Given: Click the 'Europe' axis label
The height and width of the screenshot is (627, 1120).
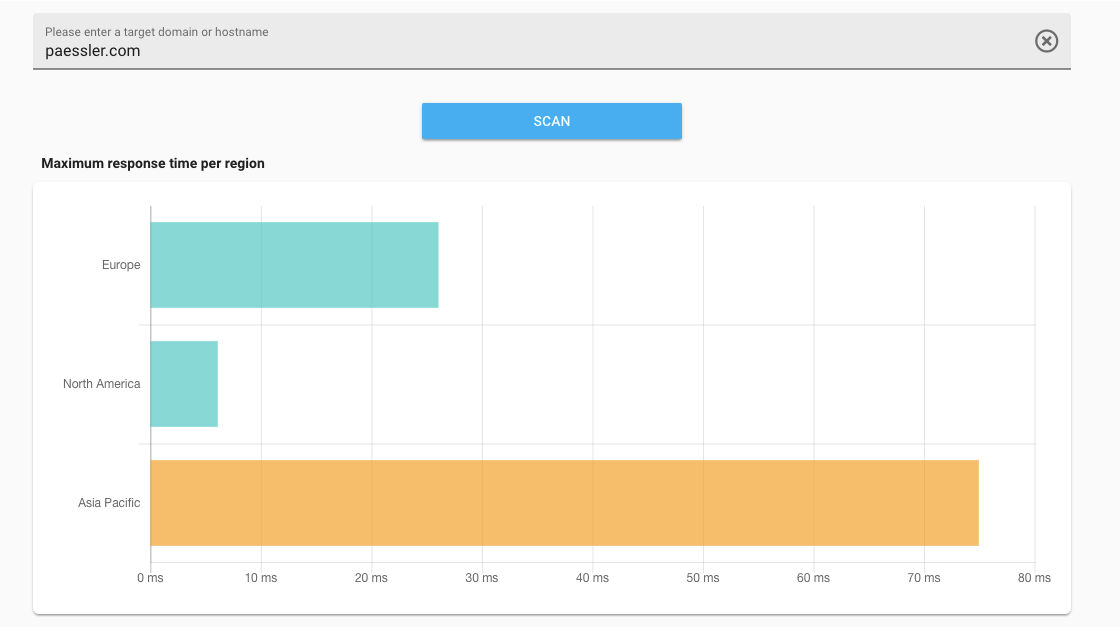Looking at the screenshot, I should click(x=121, y=265).
